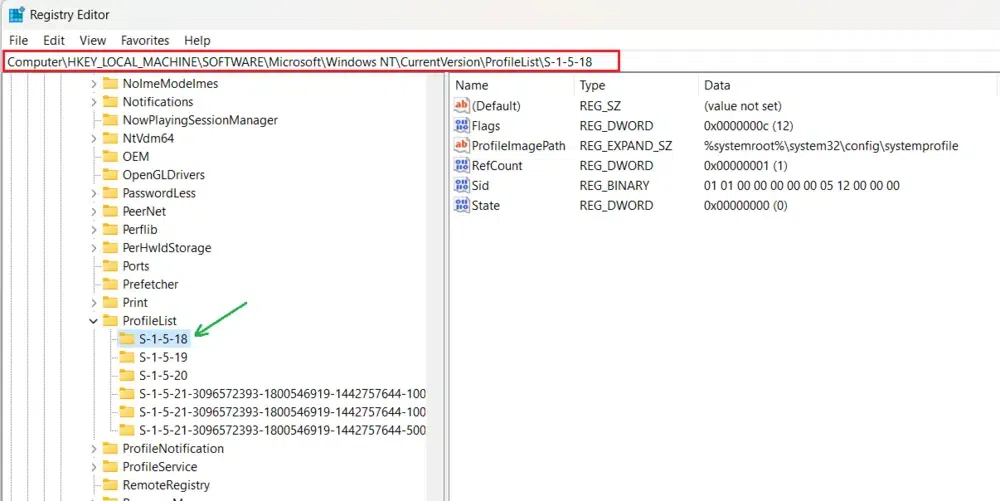1000x501 pixels.
Task: Open the File menu
Action: pyautogui.click(x=18, y=40)
